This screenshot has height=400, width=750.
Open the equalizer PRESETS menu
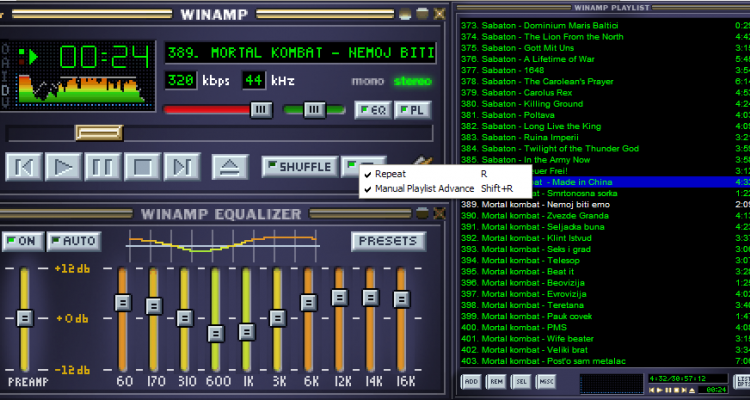coord(388,241)
